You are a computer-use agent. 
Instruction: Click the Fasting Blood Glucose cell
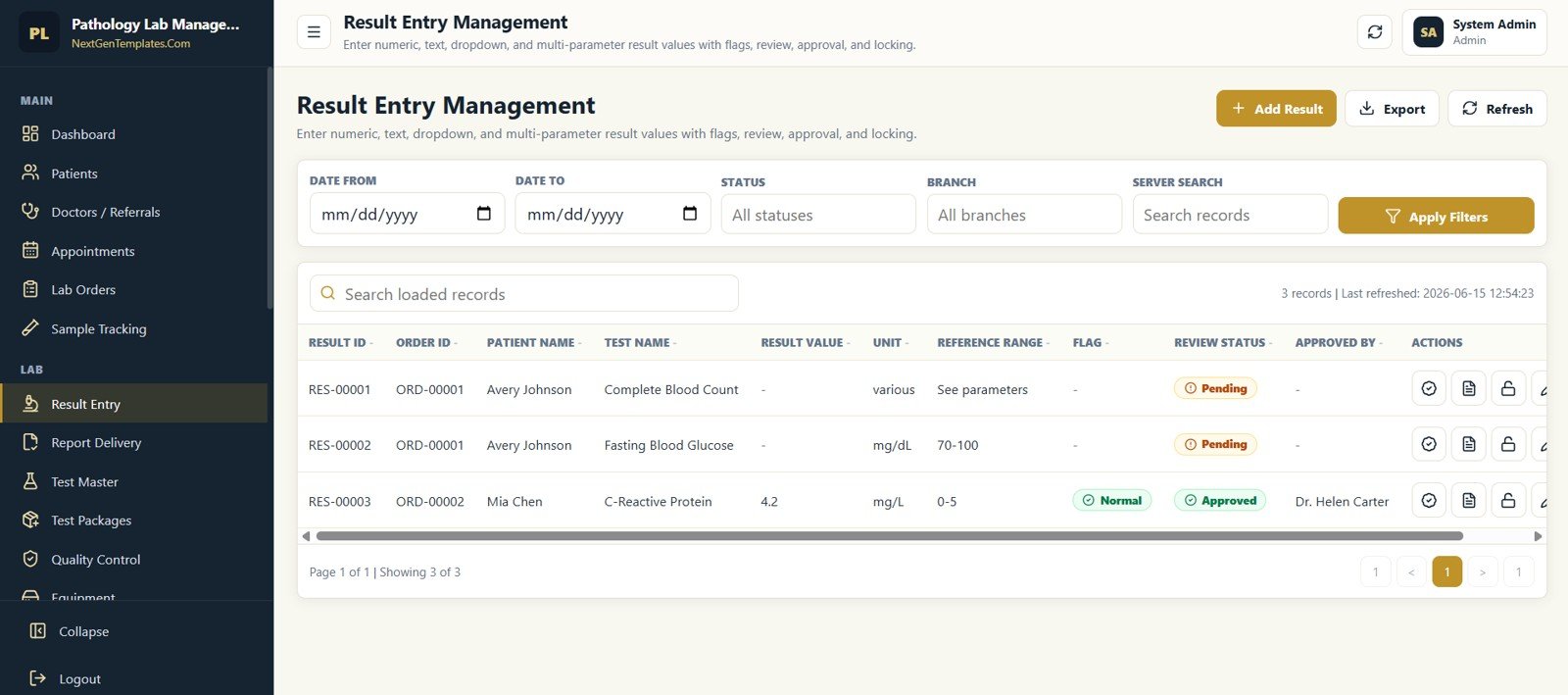[668, 445]
